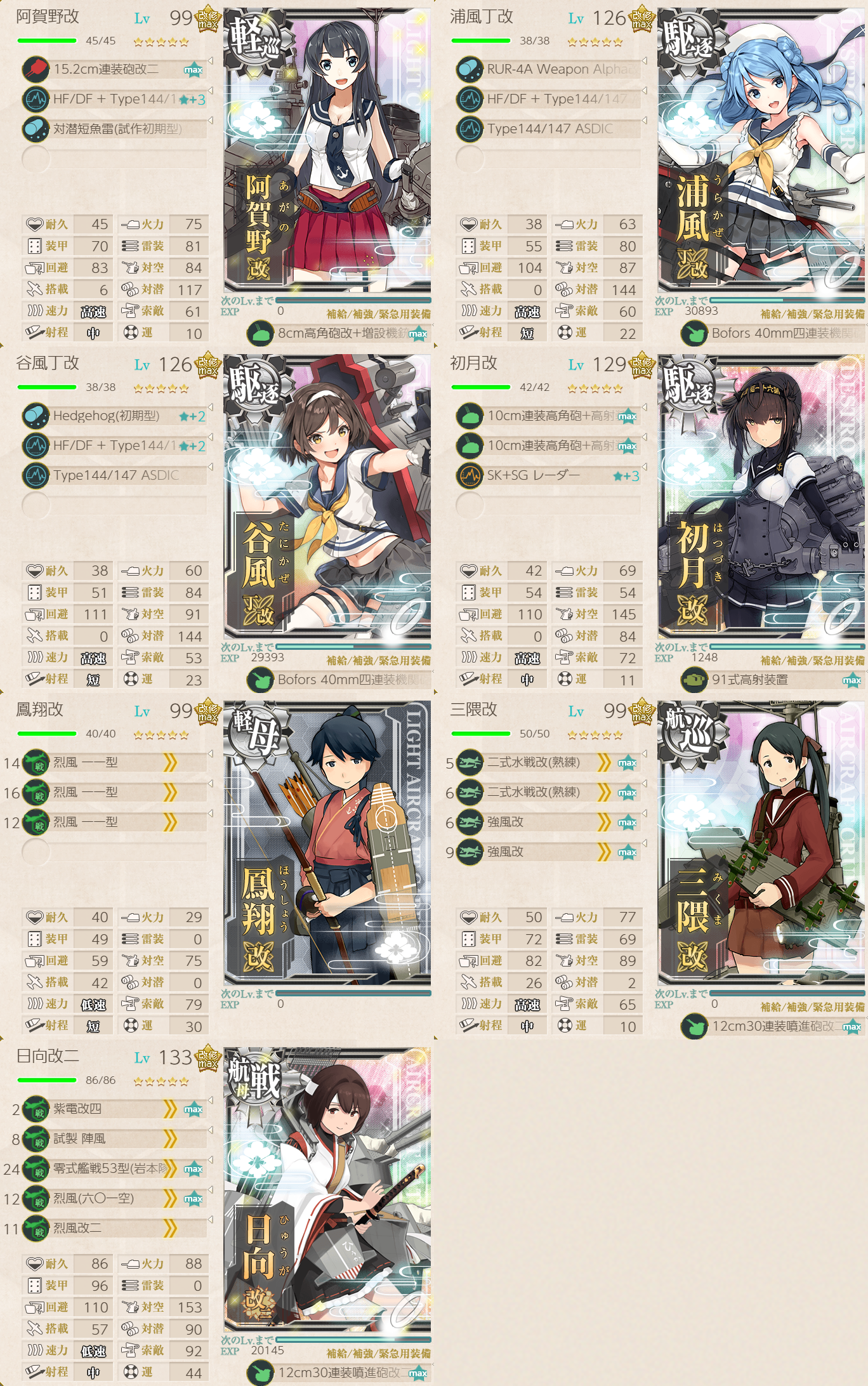Toggle the lock arrow beside Hedgehog(初期型)

point(210,407)
